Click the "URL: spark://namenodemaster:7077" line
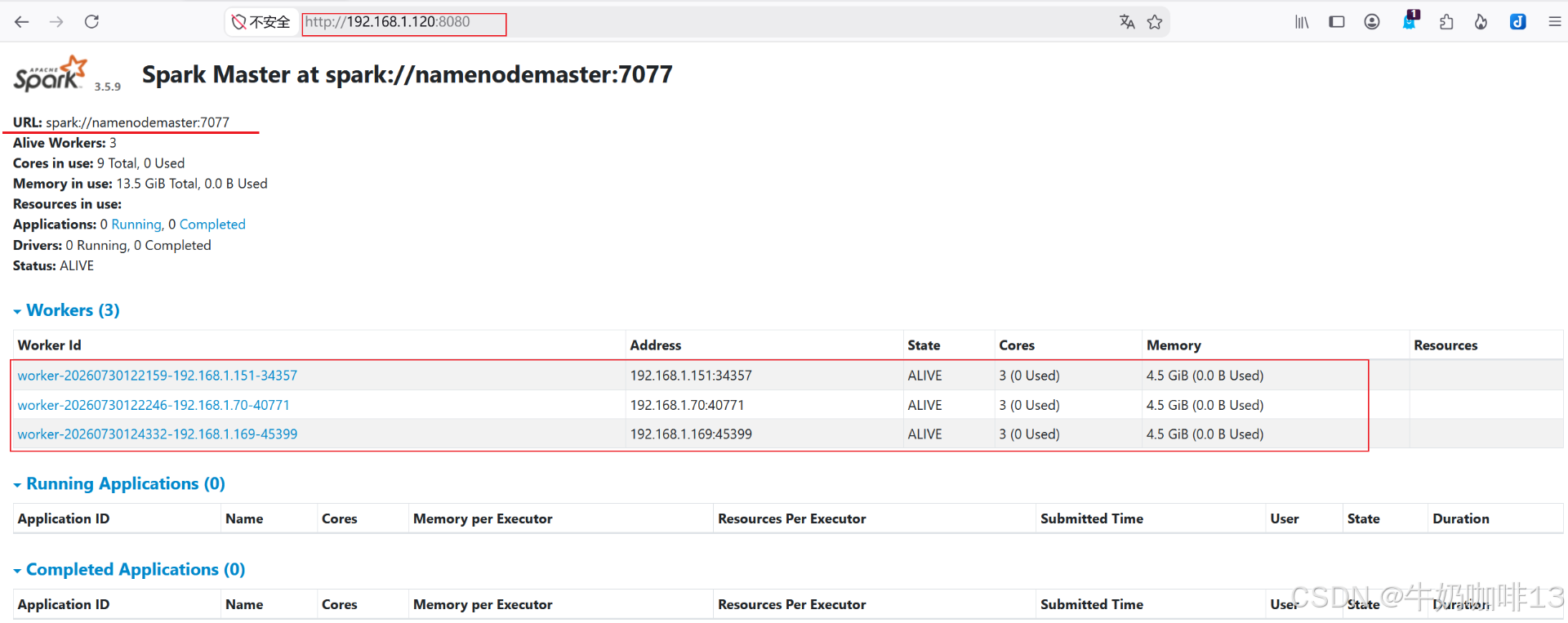The width and height of the screenshot is (1568, 623). point(121,122)
